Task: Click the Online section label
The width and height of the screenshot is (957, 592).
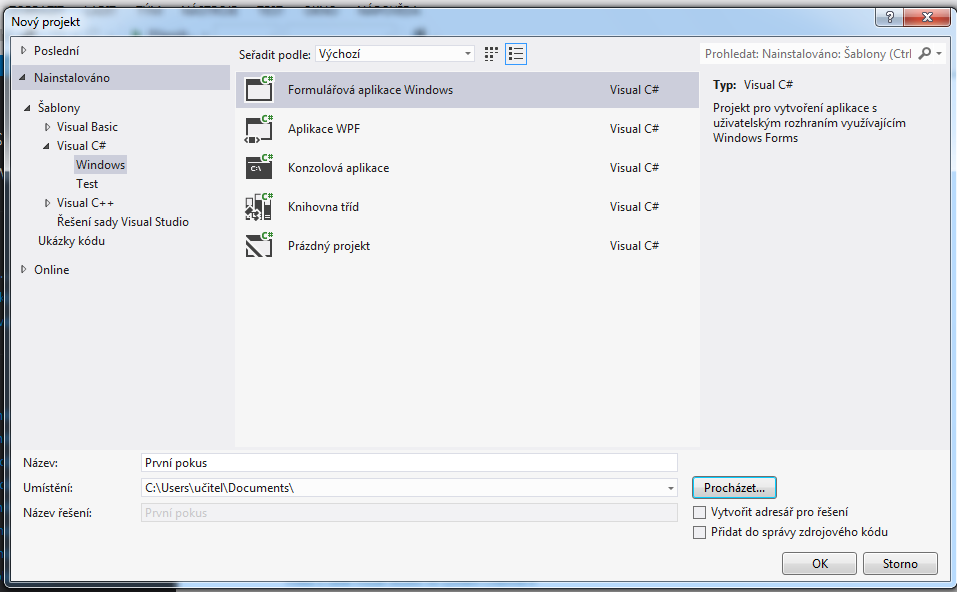Action: point(51,270)
